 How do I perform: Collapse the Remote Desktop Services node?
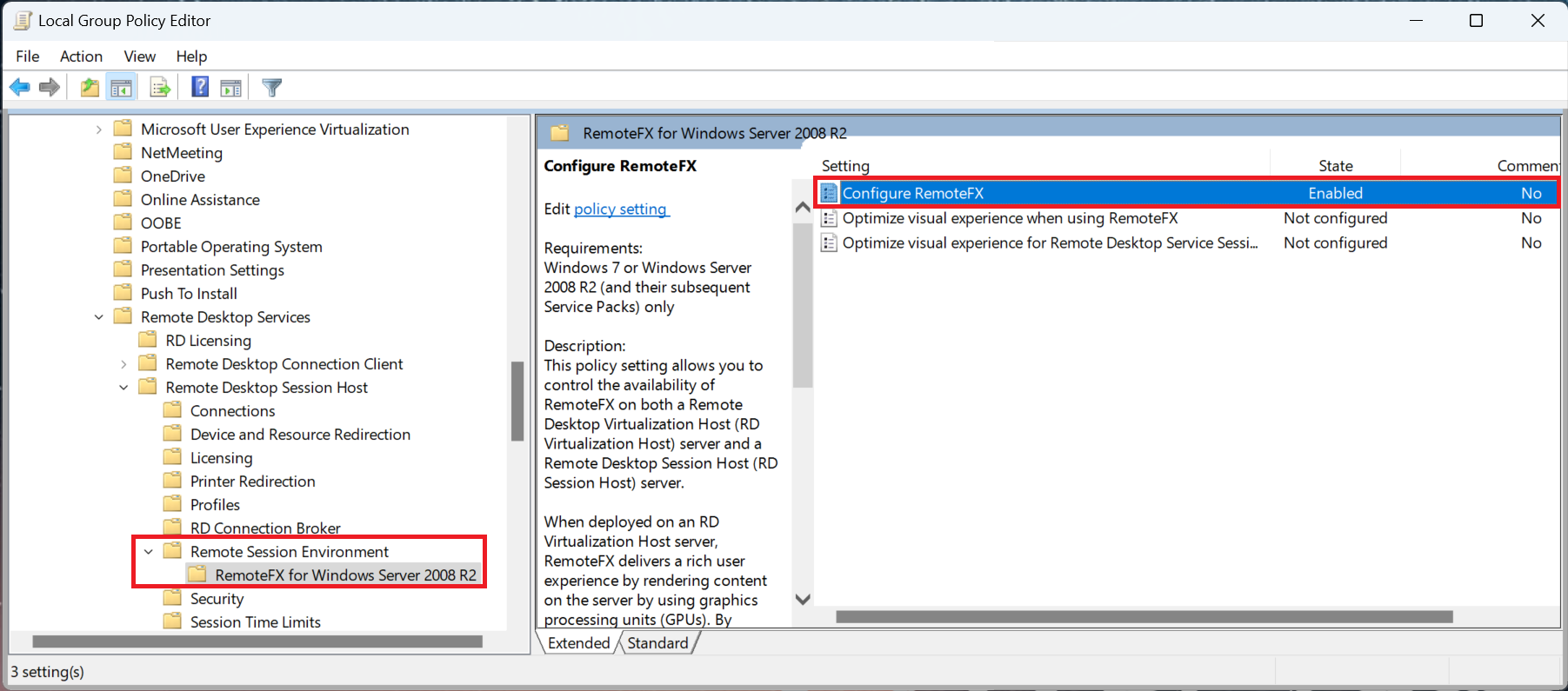click(x=99, y=317)
